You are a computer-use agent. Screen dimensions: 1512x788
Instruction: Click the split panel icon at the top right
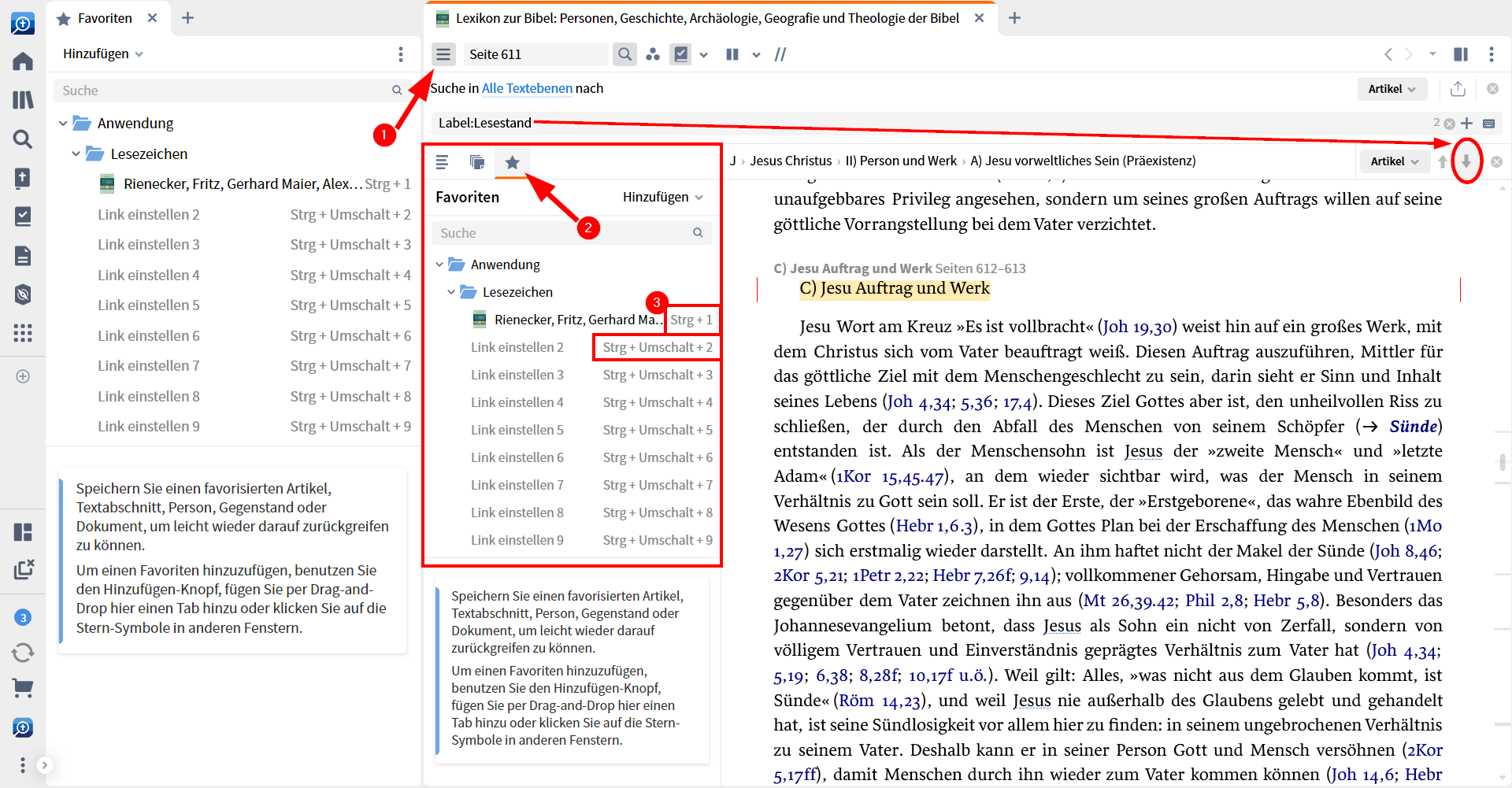(1461, 54)
